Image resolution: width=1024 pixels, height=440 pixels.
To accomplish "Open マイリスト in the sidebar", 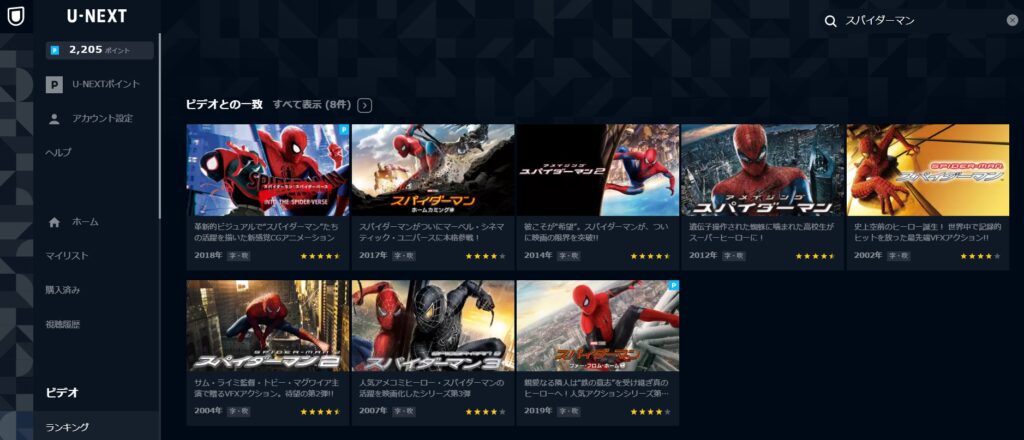I will 67,256.
